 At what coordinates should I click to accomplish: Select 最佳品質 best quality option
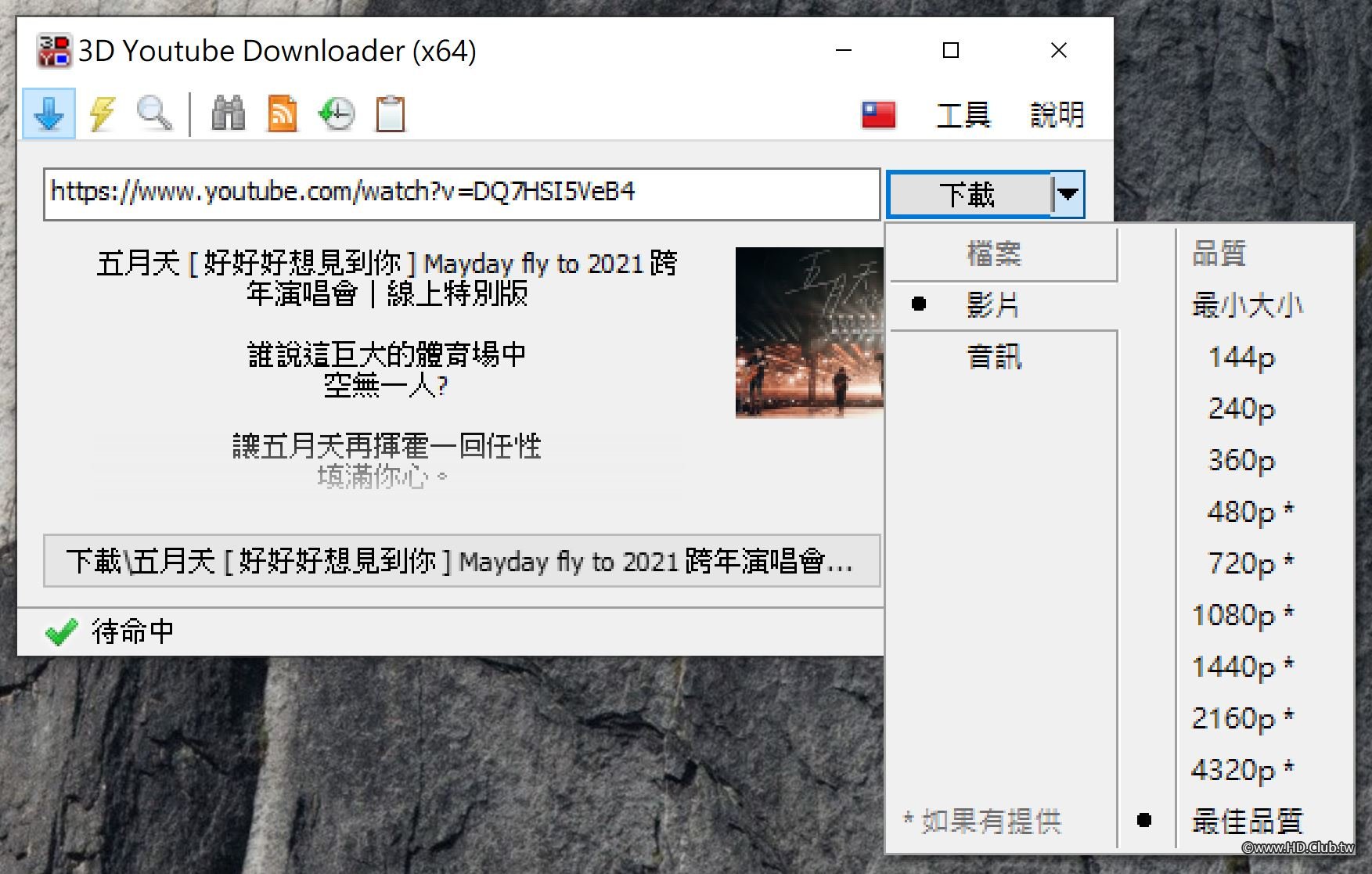click(x=1248, y=822)
